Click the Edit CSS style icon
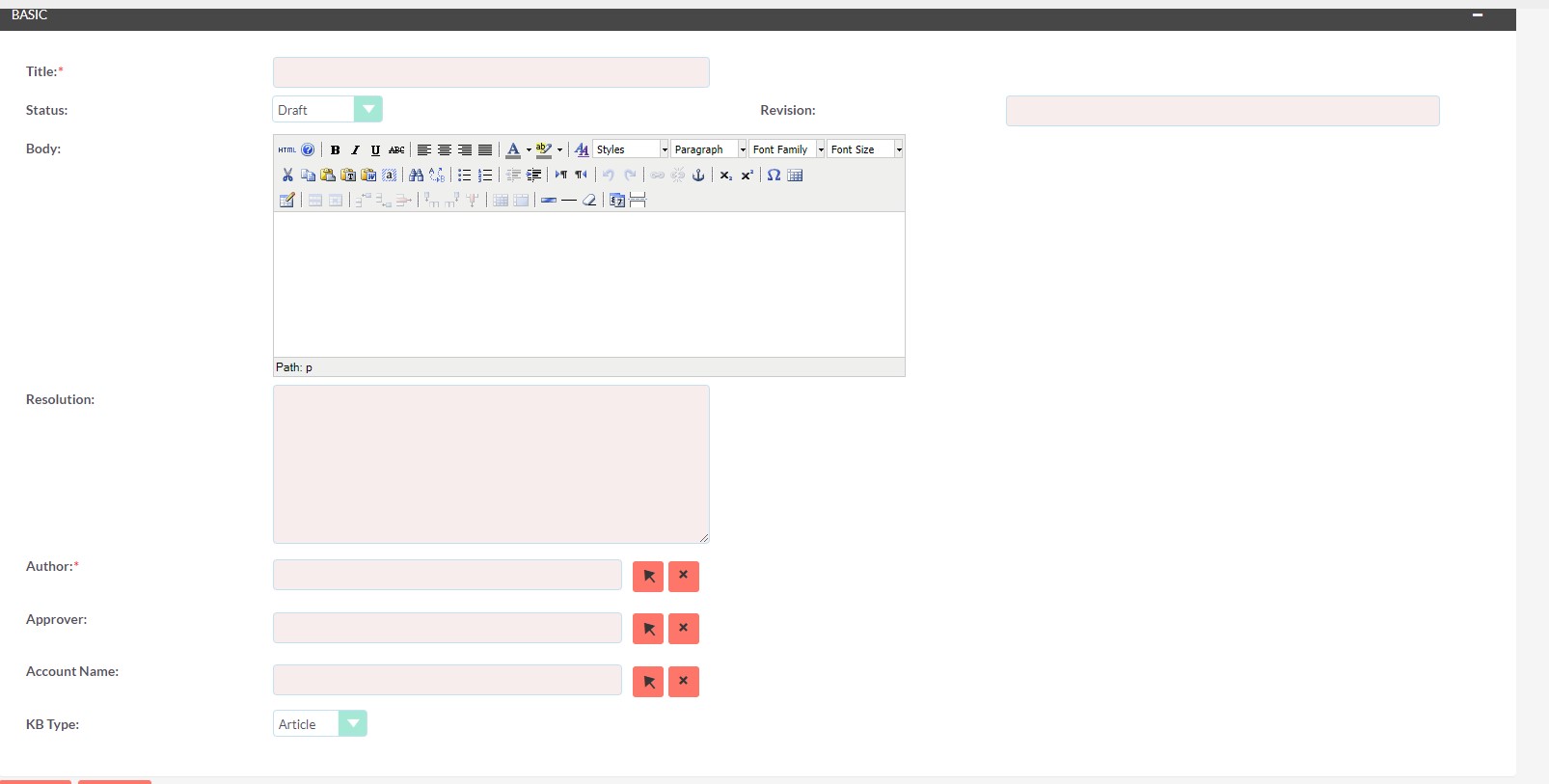Image resolution: width=1549 pixels, height=784 pixels. [582, 149]
